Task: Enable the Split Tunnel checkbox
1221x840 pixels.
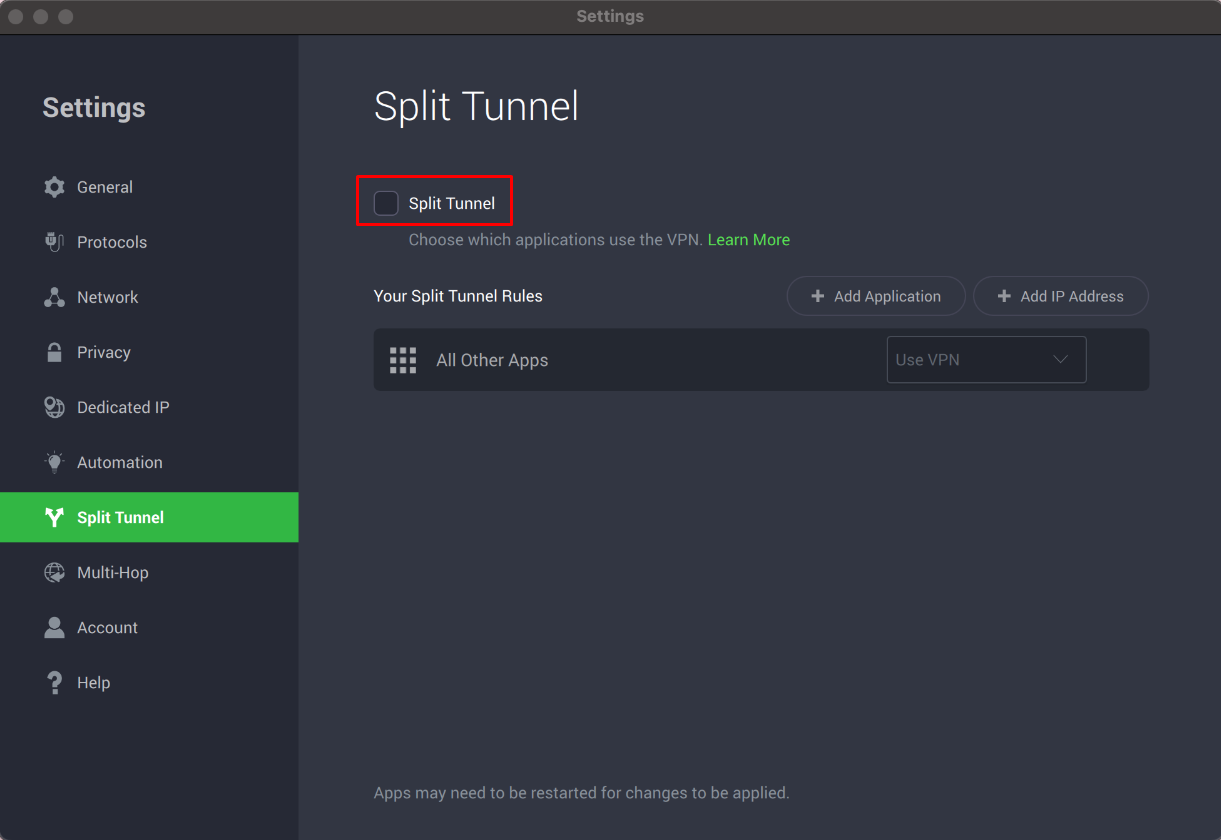Action: [x=386, y=203]
